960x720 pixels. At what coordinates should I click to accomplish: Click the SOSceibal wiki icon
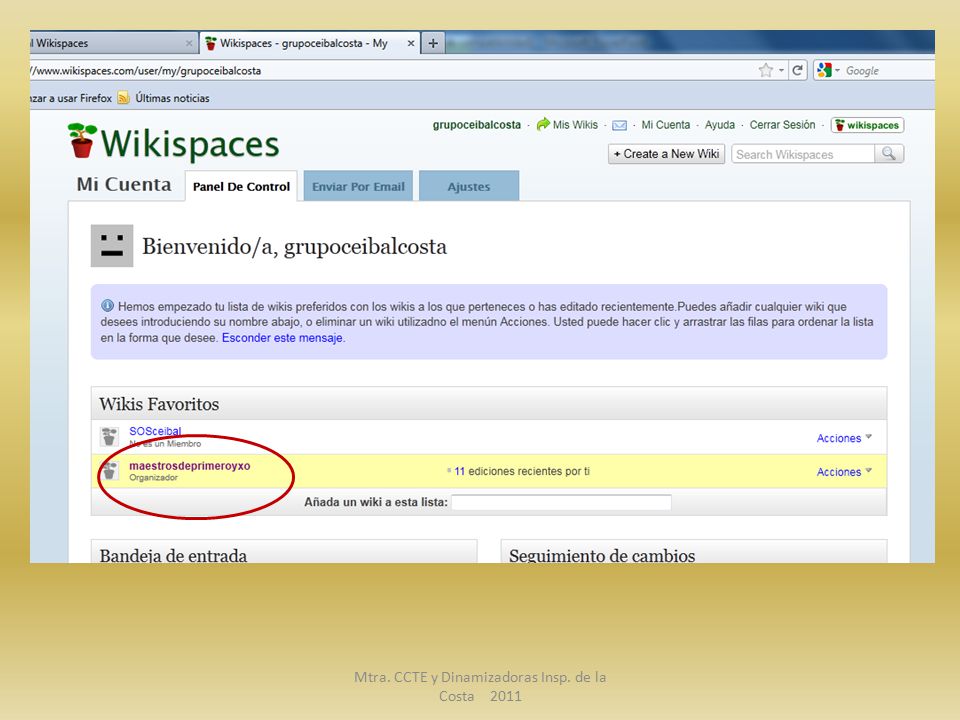(x=109, y=437)
